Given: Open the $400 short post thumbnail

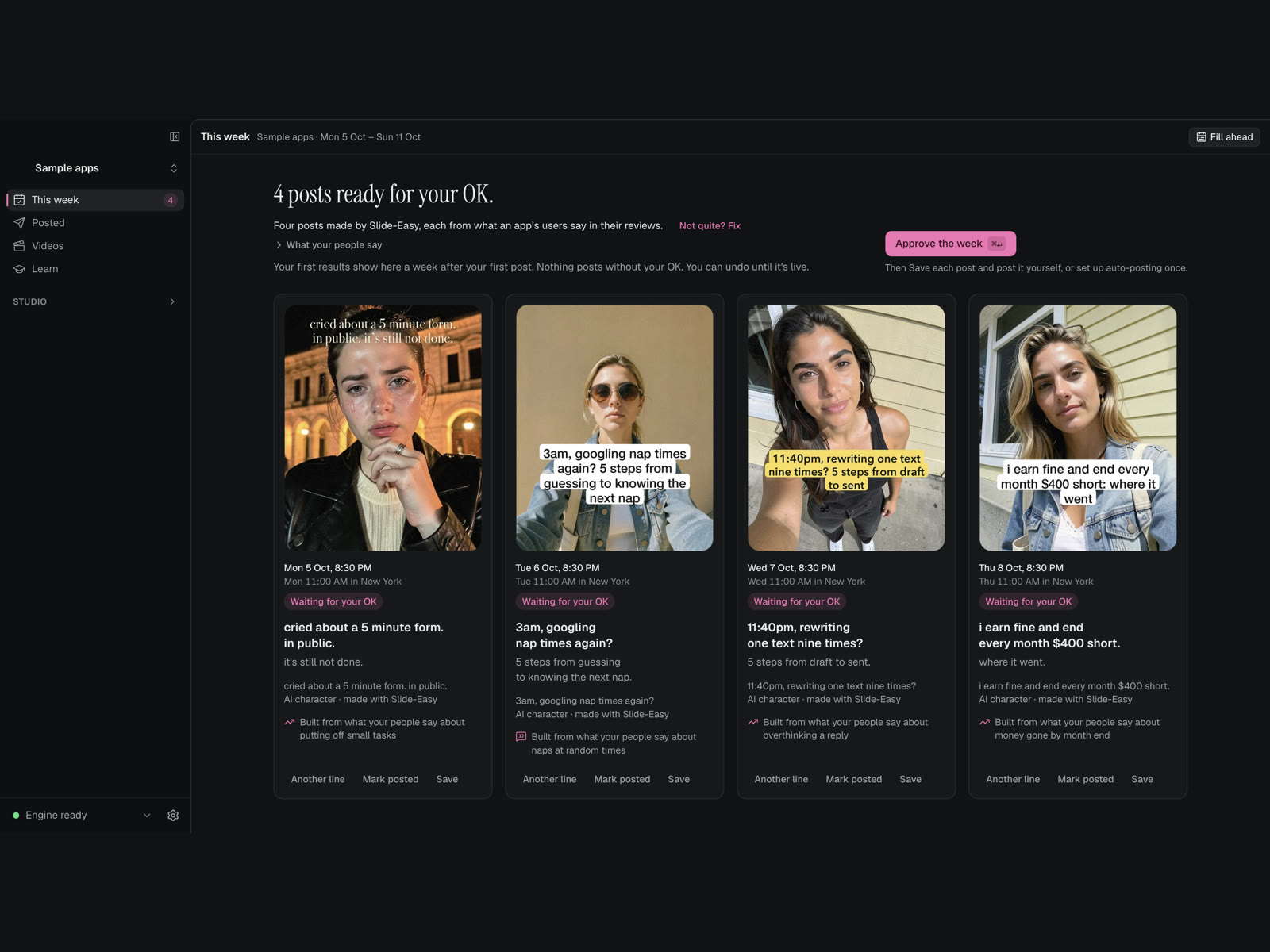Looking at the screenshot, I should click(1078, 428).
